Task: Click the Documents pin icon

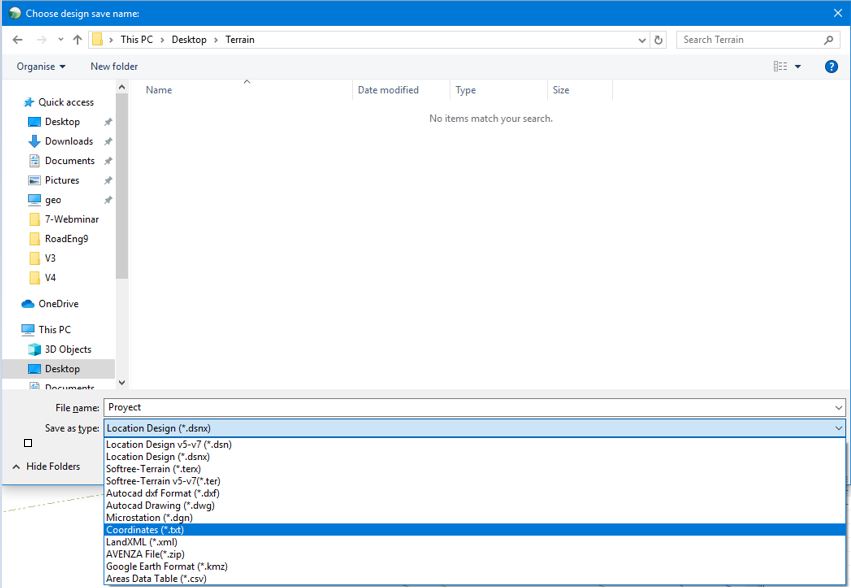Action: [108, 161]
